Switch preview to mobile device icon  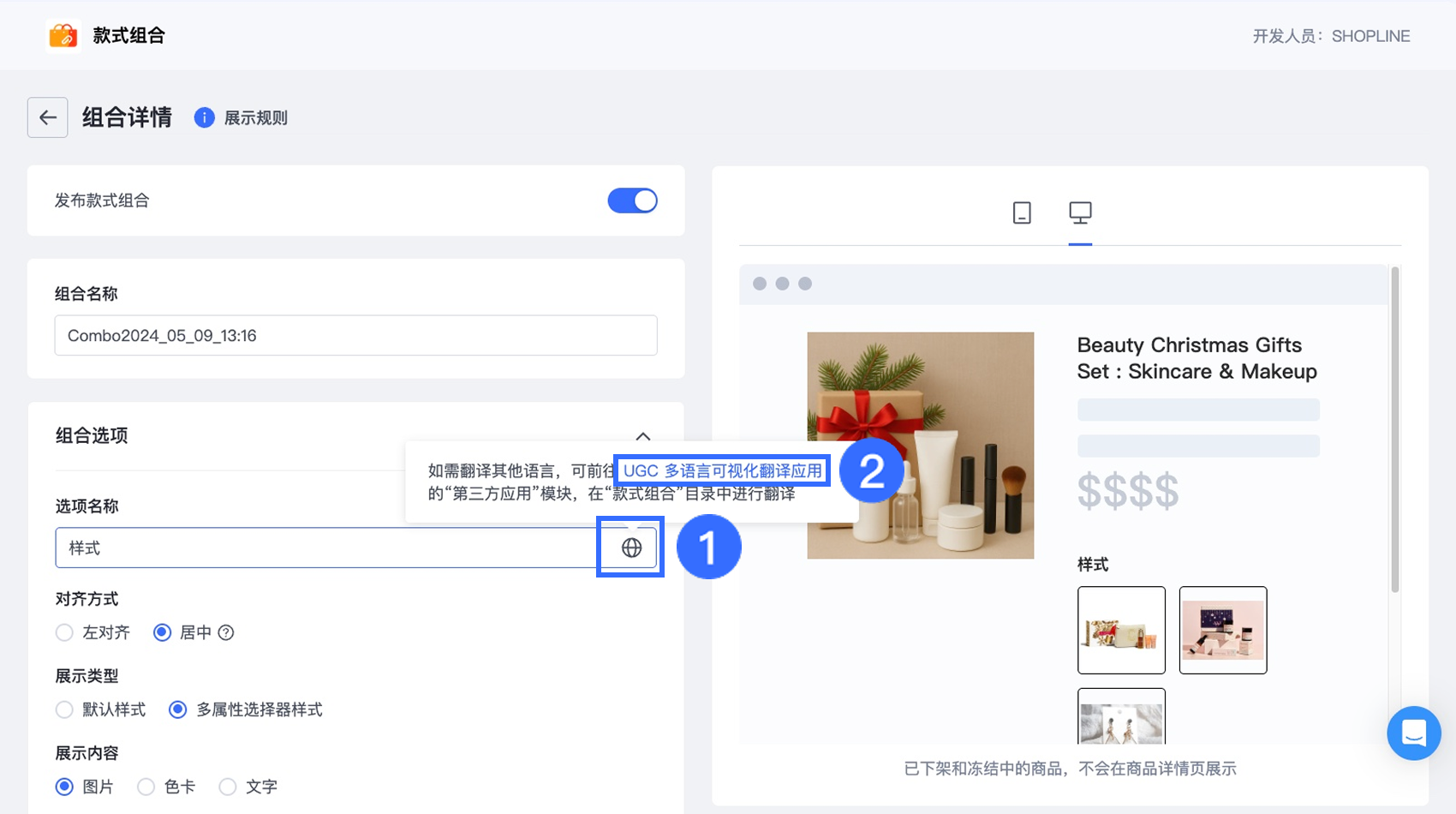pos(1022,212)
